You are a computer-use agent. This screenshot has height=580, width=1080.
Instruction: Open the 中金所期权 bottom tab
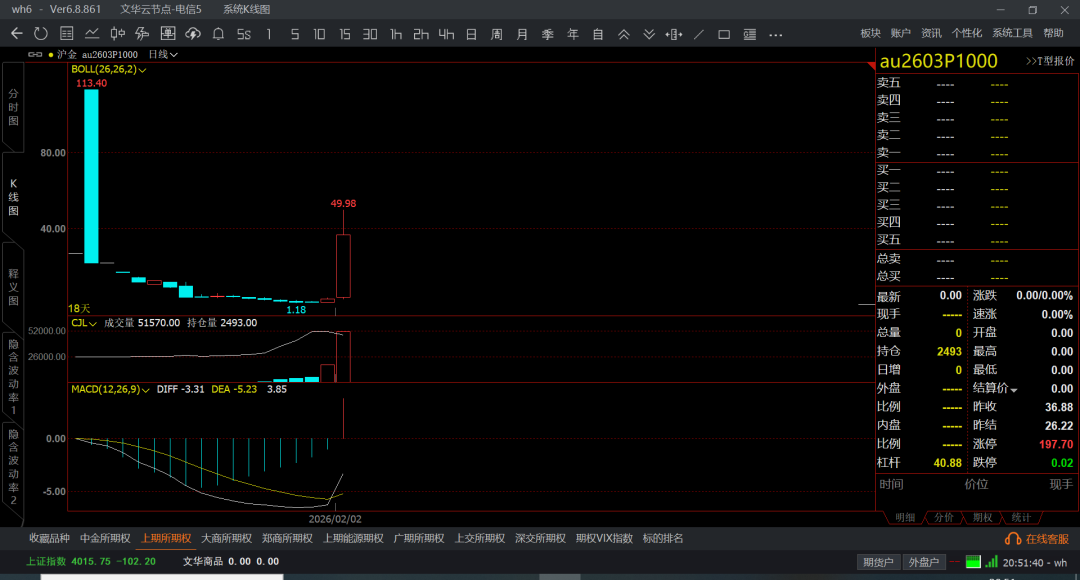[x=105, y=539]
